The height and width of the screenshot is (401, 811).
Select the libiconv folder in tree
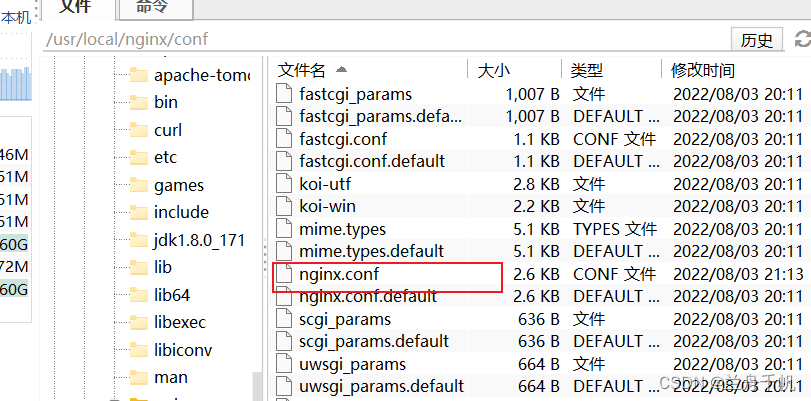183,350
